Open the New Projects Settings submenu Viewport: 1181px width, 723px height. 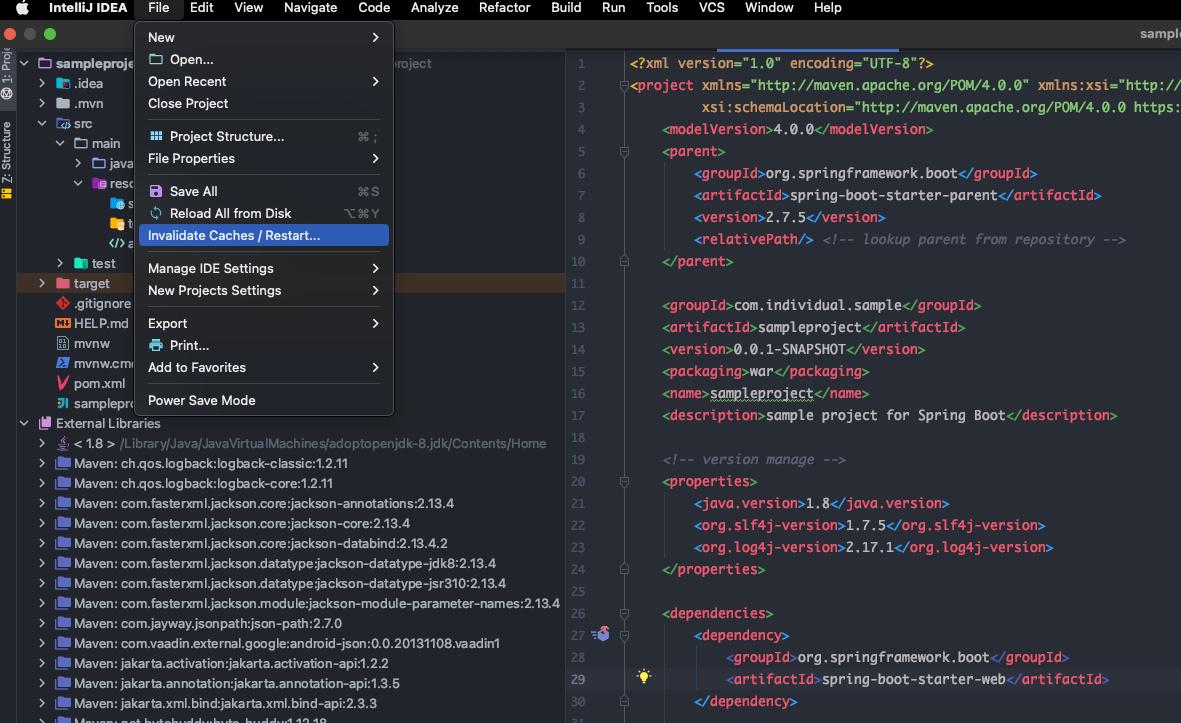(x=264, y=290)
